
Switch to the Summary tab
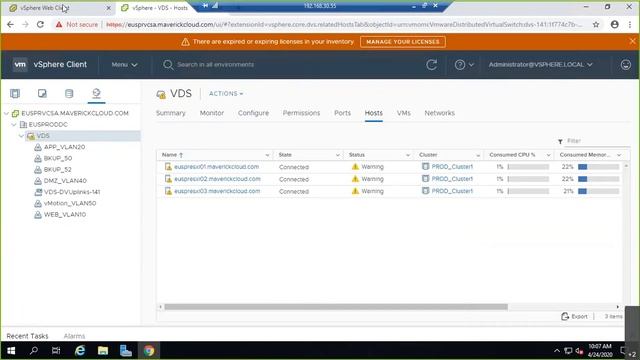[171, 113]
